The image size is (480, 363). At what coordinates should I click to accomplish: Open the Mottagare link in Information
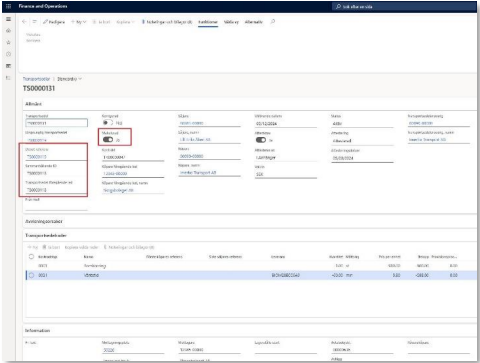click(192, 350)
